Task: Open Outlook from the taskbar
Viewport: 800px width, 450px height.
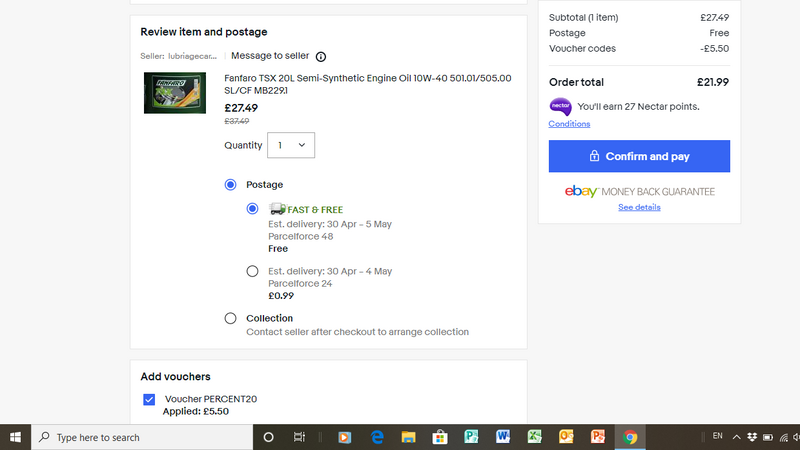Action: coord(566,437)
